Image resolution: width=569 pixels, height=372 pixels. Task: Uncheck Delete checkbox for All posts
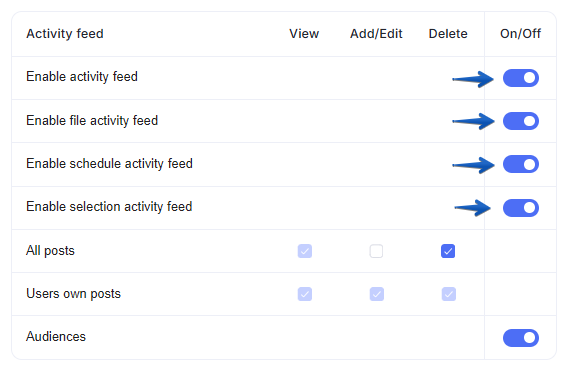[448, 251]
